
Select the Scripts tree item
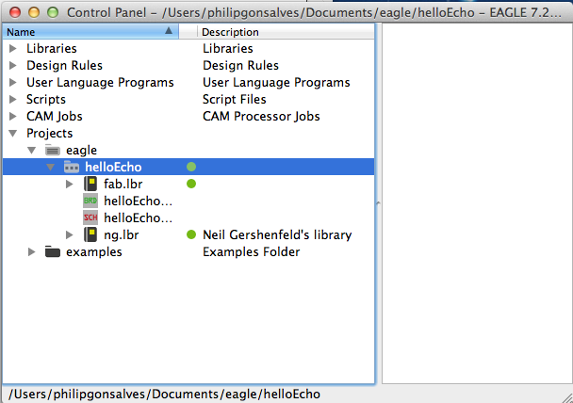[46, 99]
